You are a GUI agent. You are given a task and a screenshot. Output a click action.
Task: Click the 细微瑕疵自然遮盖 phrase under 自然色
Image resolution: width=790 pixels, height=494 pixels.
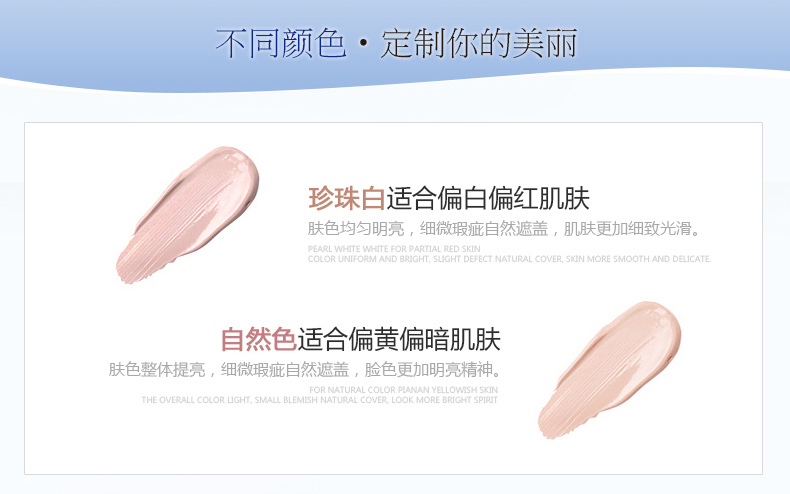click(285, 369)
